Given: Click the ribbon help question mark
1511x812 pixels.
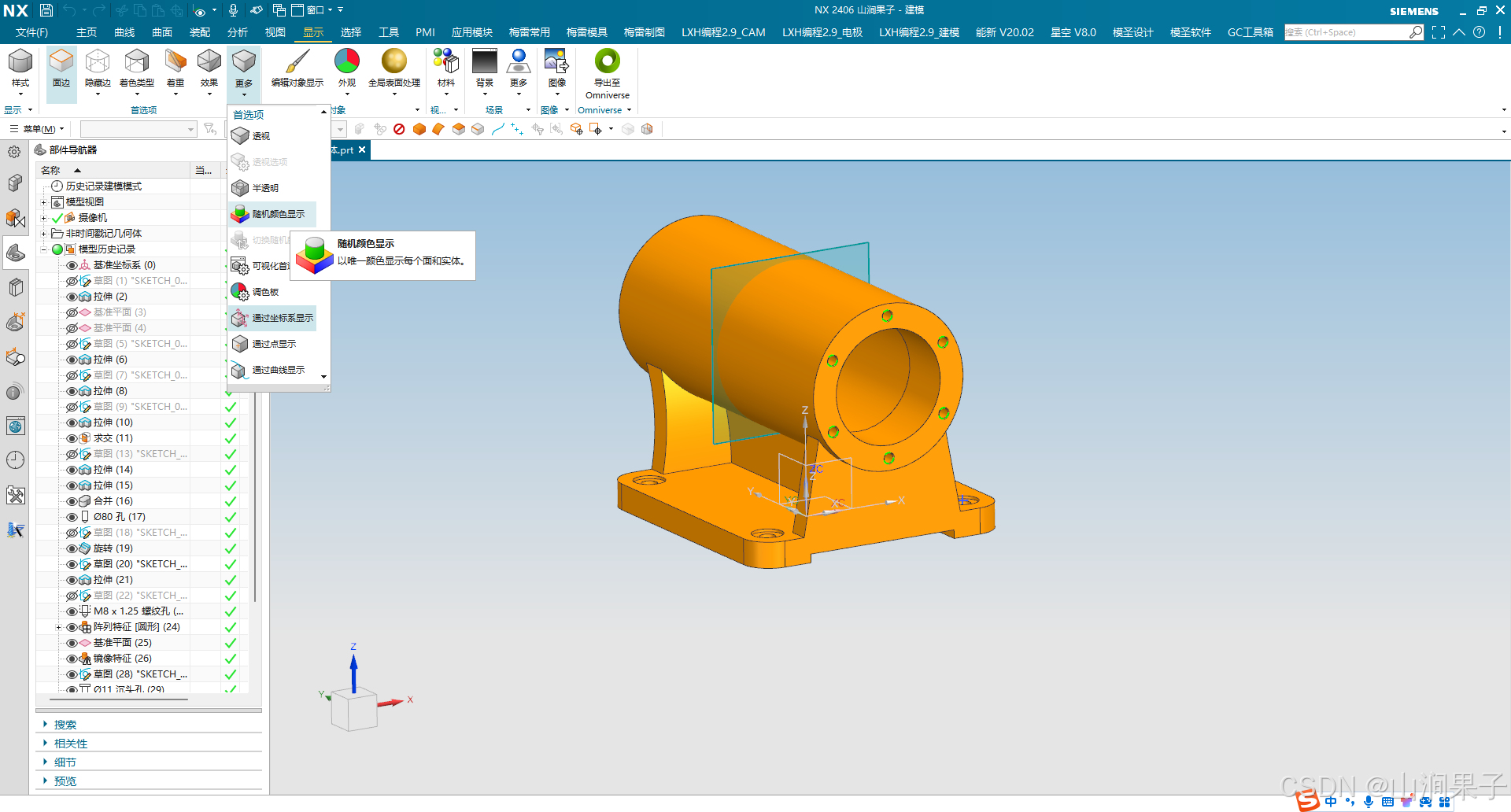Looking at the screenshot, I should click(x=1480, y=32).
